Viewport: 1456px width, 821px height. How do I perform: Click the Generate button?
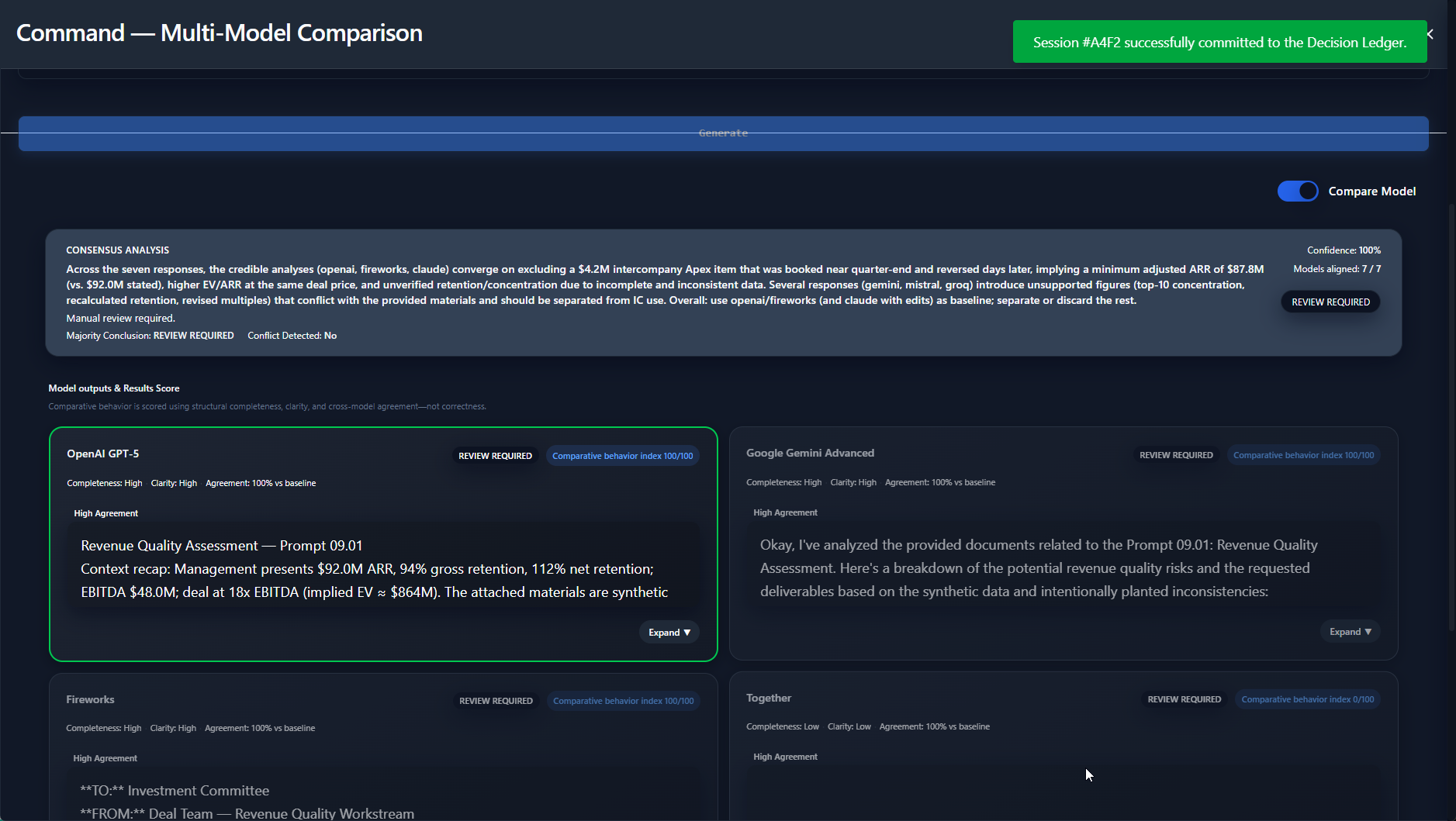click(723, 133)
